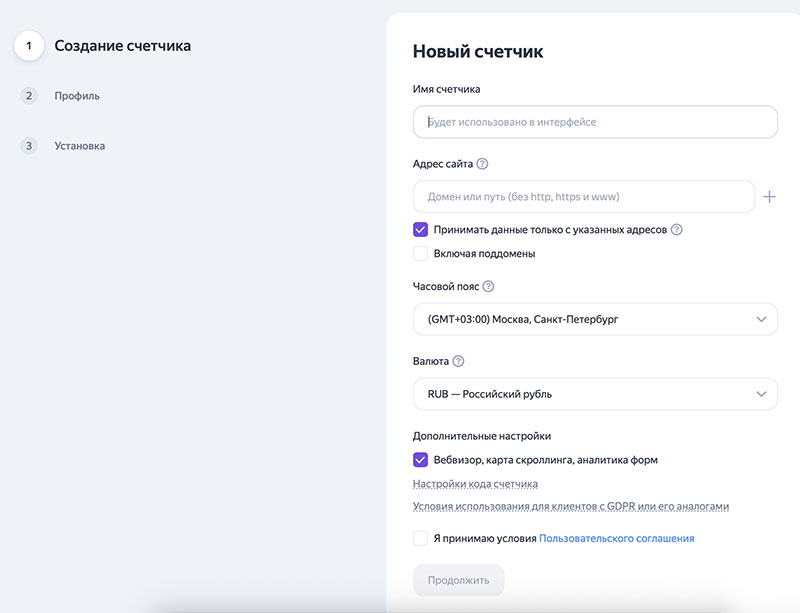Click the Дополнительные настройки label
Screen dimensions: 800x613
click(x=482, y=436)
